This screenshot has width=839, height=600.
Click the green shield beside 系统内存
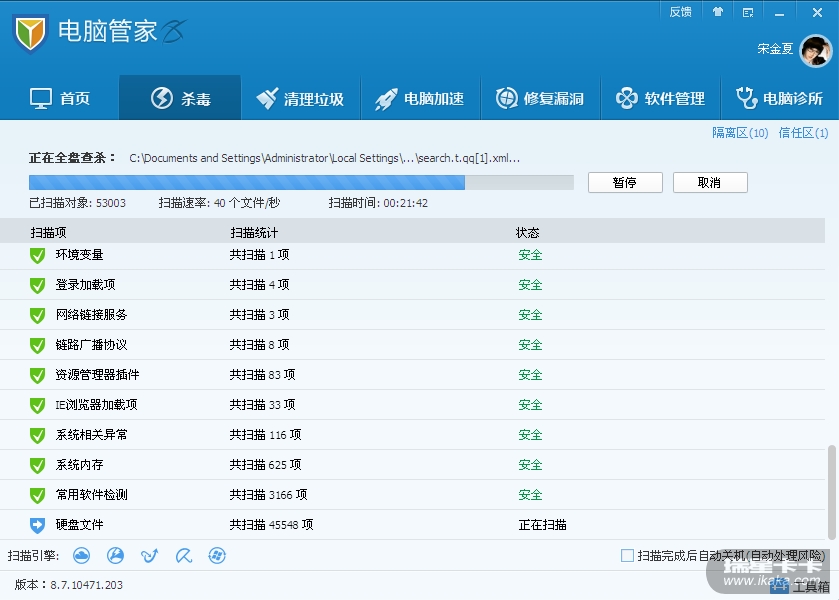pos(38,465)
